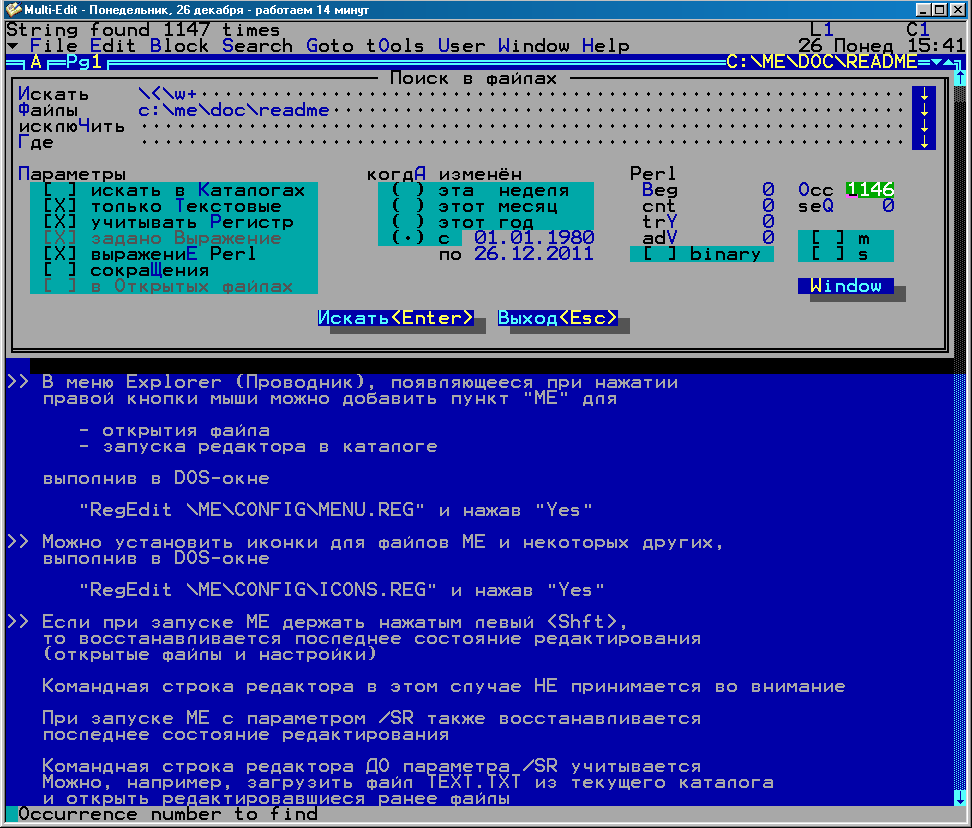Open the Help menu
Screen dimensions: 972x828
(x=606, y=46)
